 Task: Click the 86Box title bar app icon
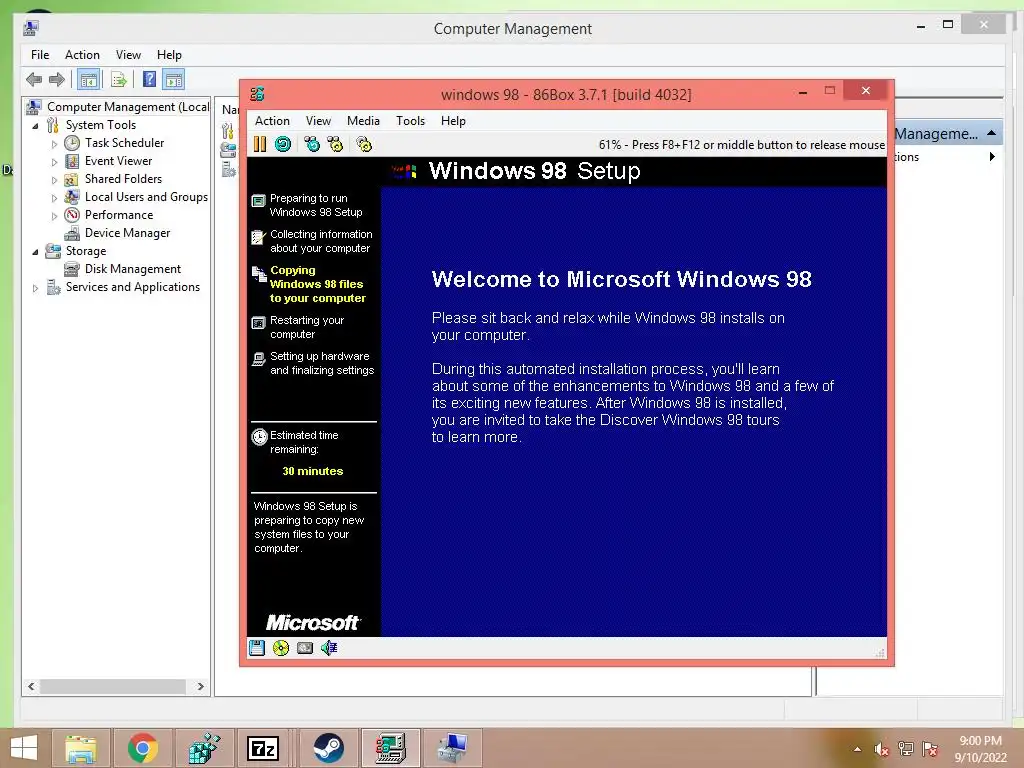pos(257,94)
